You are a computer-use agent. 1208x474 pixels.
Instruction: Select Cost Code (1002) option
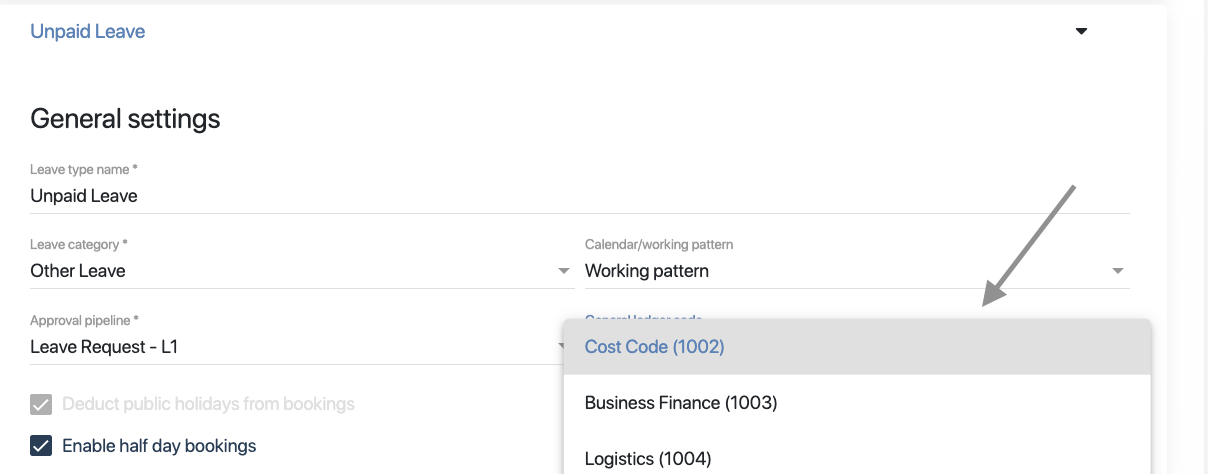655,347
